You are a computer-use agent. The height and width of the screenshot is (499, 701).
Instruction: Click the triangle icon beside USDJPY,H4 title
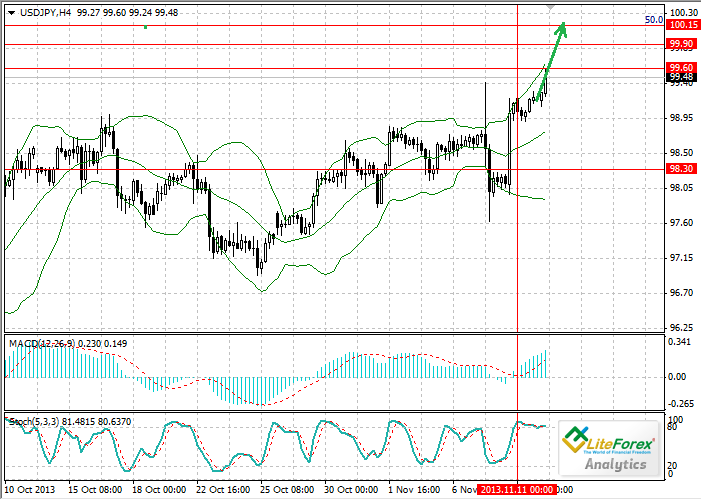click(9, 10)
